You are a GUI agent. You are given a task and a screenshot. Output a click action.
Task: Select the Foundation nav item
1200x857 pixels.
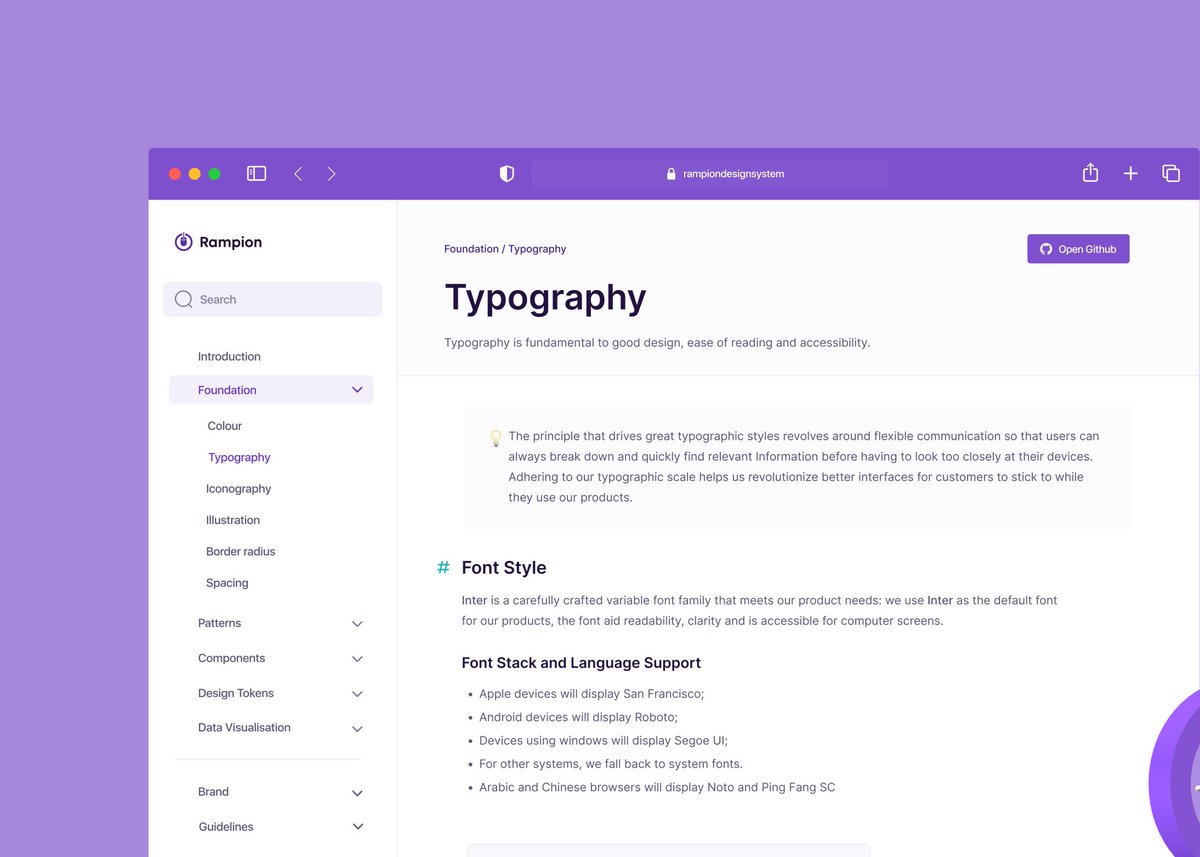point(271,390)
